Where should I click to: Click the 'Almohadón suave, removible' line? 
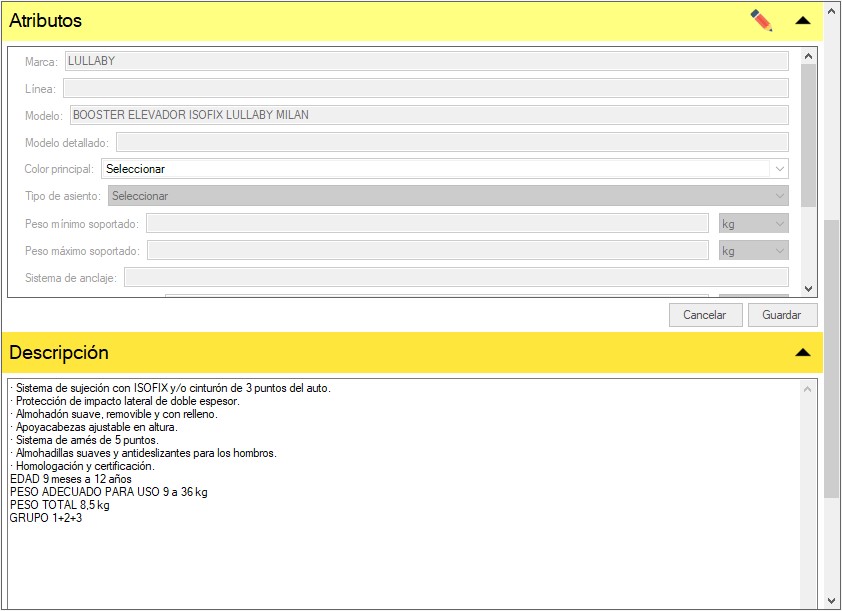(x=114, y=414)
